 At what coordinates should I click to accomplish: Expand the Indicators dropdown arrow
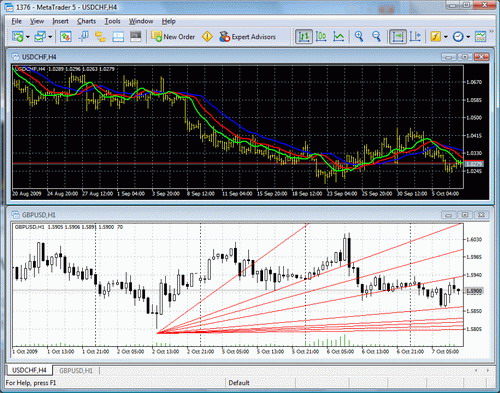click(x=446, y=37)
